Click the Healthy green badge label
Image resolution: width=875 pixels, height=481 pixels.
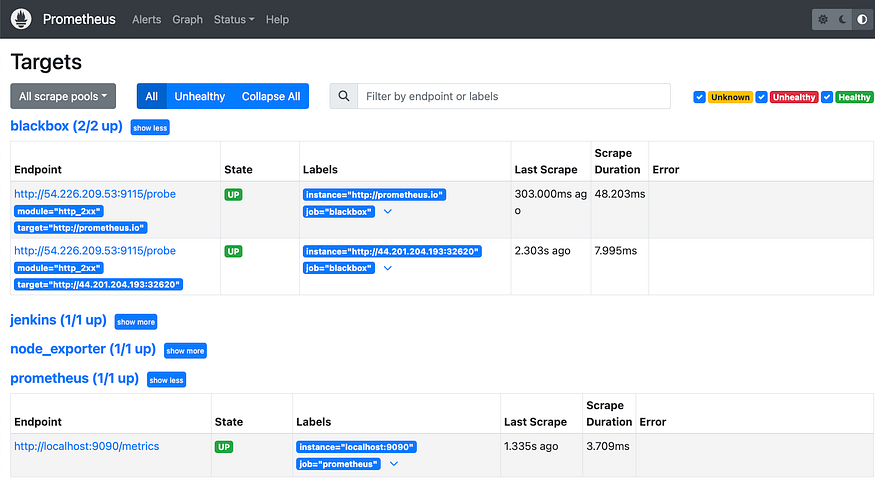pyautogui.click(x=854, y=97)
